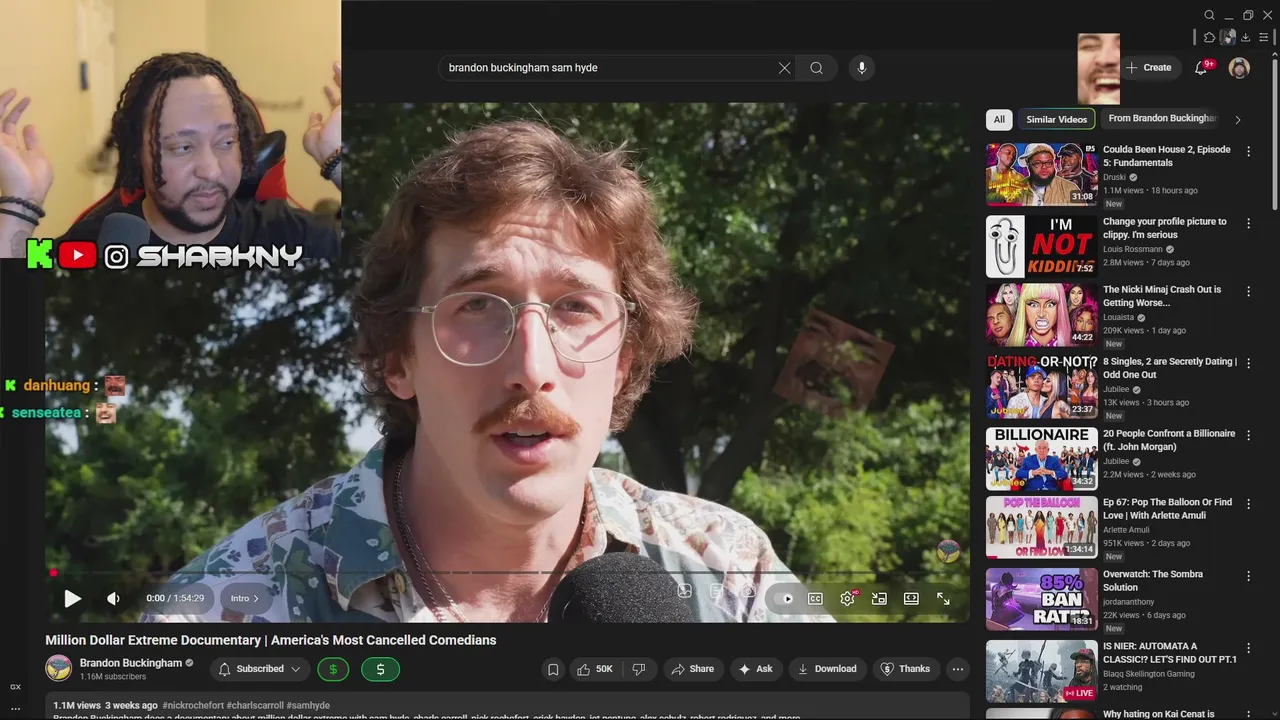This screenshot has height=720, width=1280.
Task: Select From Brandon Buckingham chip
Action: (x=1162, y=118)
